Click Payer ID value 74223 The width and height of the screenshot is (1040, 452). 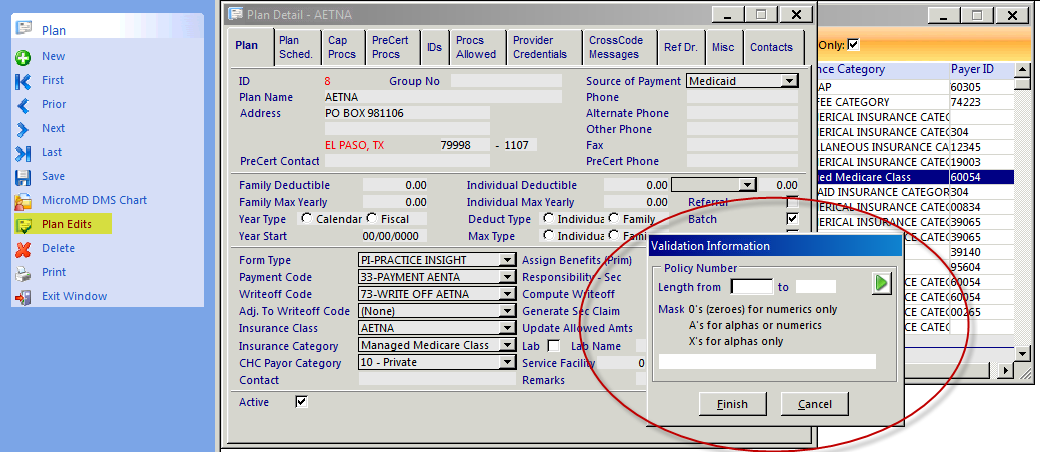point(965,102)
